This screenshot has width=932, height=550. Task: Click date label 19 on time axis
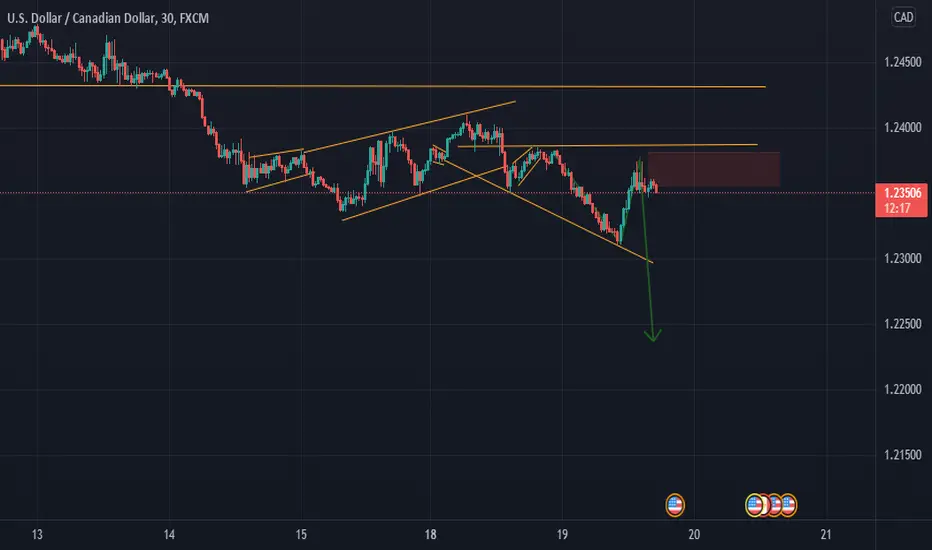click(x=562, y=535)
